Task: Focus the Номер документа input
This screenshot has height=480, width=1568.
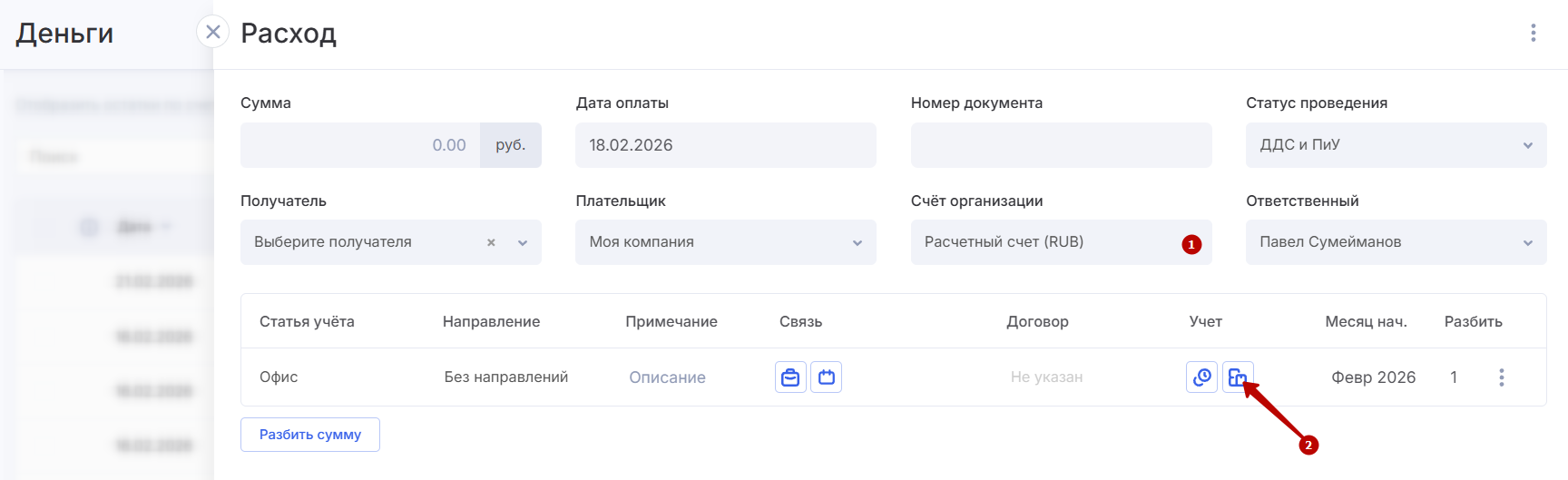Action: pos(1060,145)
